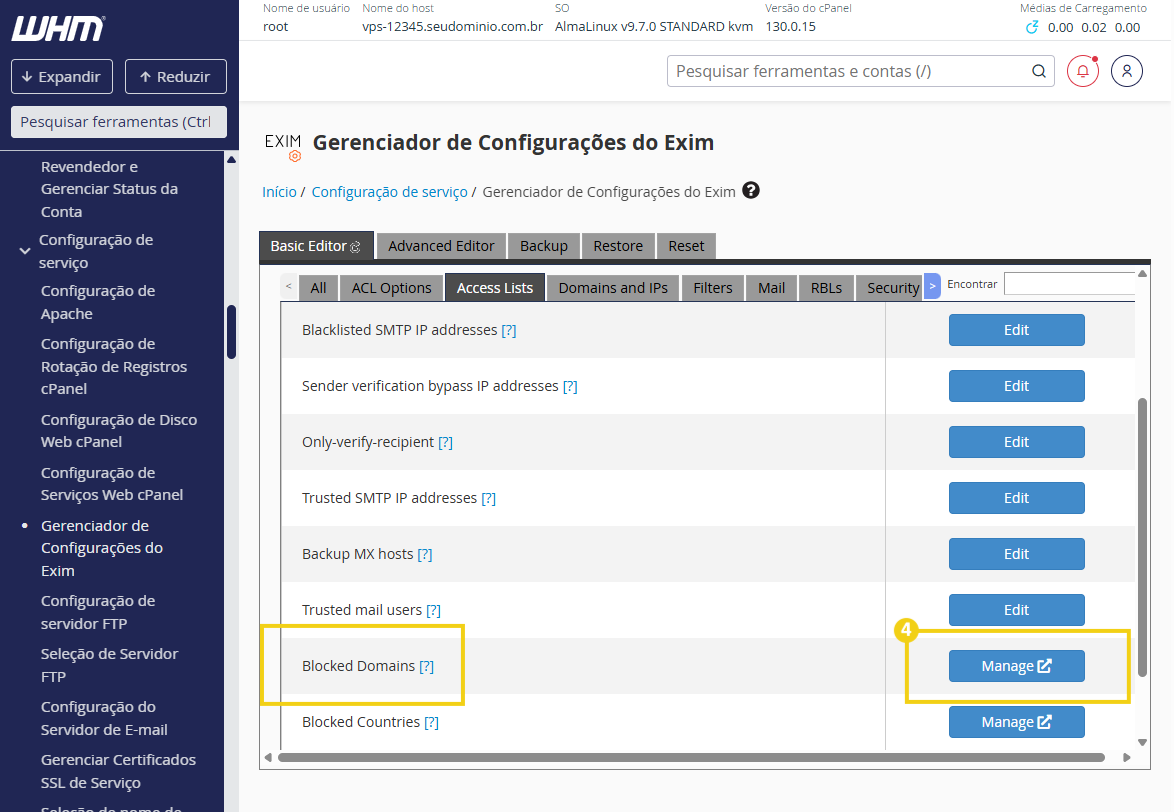This screenshot has width=1174, height=812.
Task: Open the Início breadcrumb link
Action: [x=280, y=191]
